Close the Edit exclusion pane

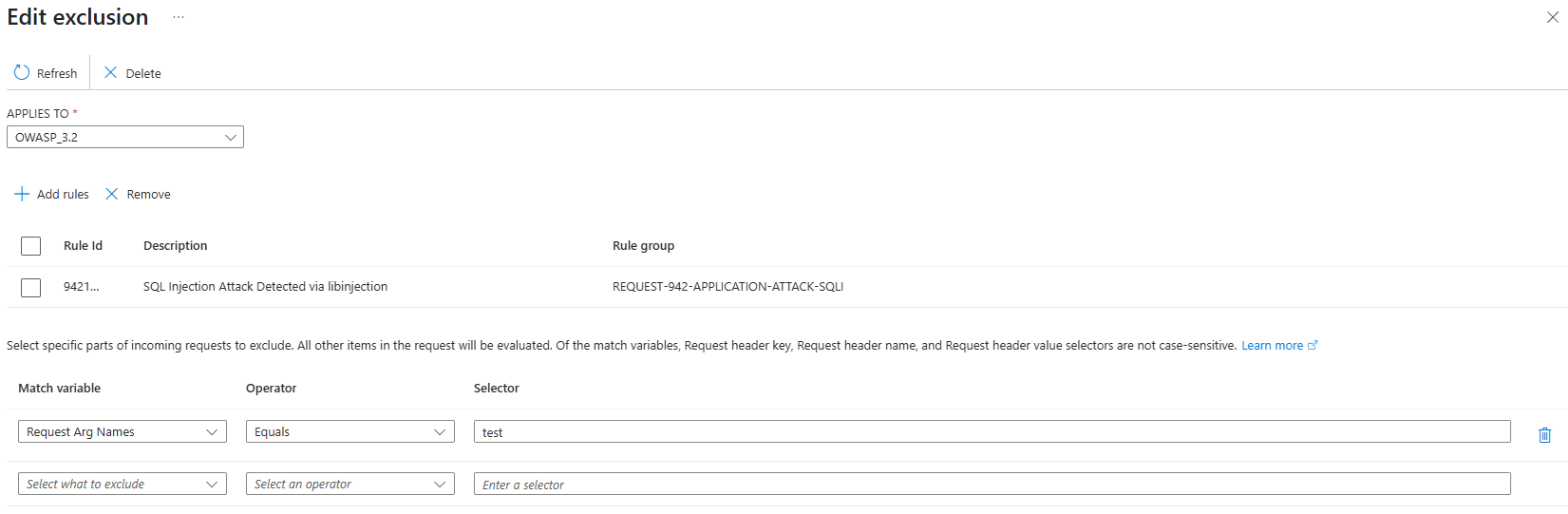pos(1552,17)
